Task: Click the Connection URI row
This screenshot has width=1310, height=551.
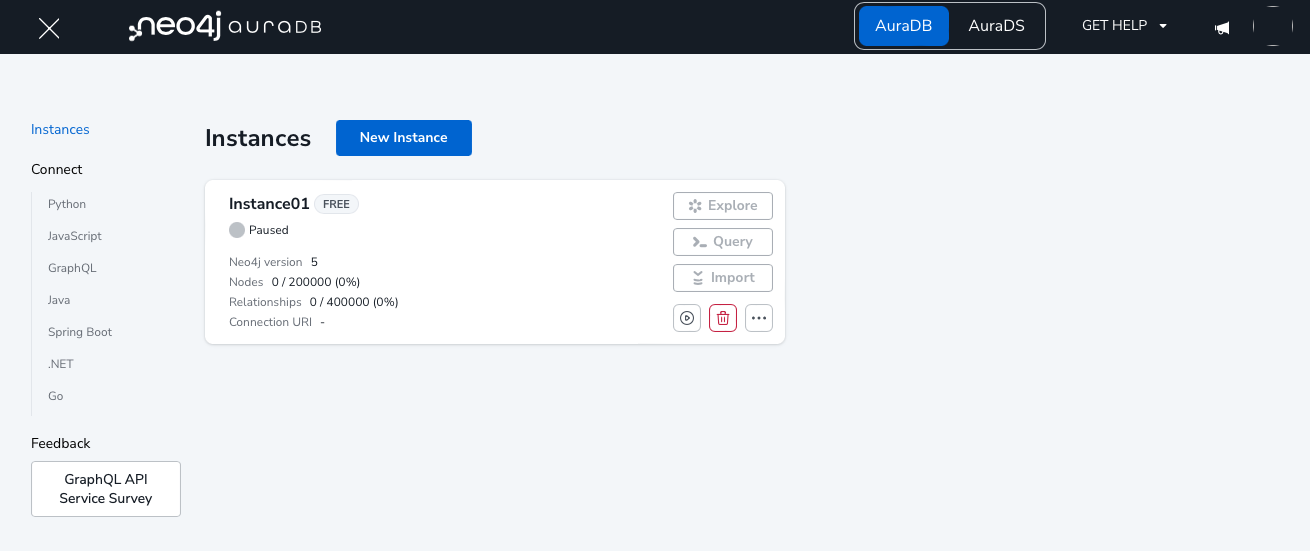Action: pyautogui.click(x=277, y=322)
